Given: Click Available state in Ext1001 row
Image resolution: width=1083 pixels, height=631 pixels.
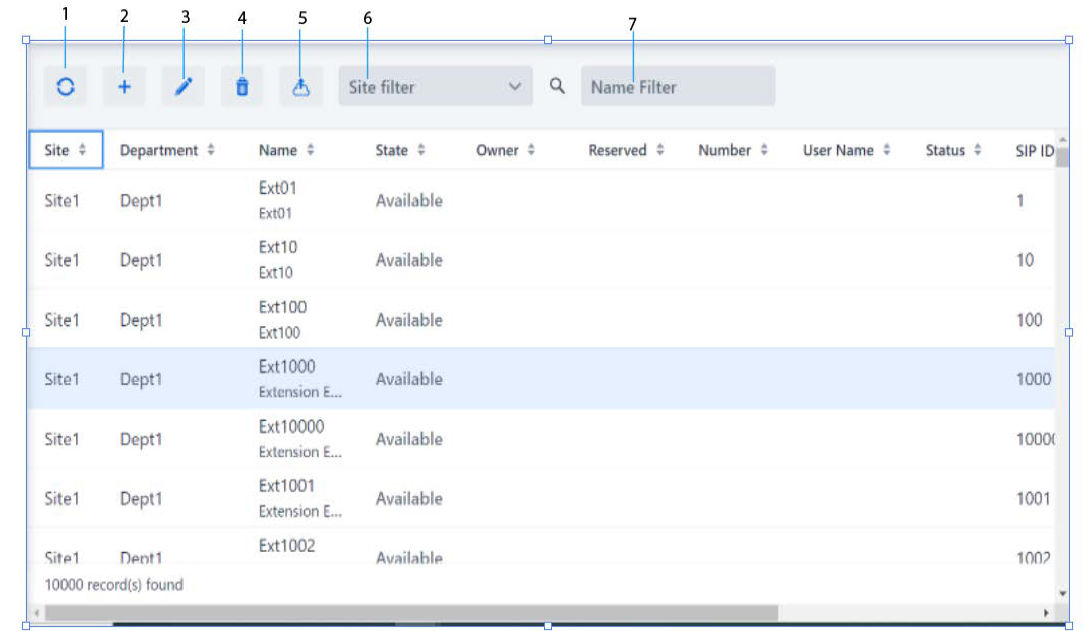Looking at the screenshot, I should pyautogui.click(x=409, y=498).
